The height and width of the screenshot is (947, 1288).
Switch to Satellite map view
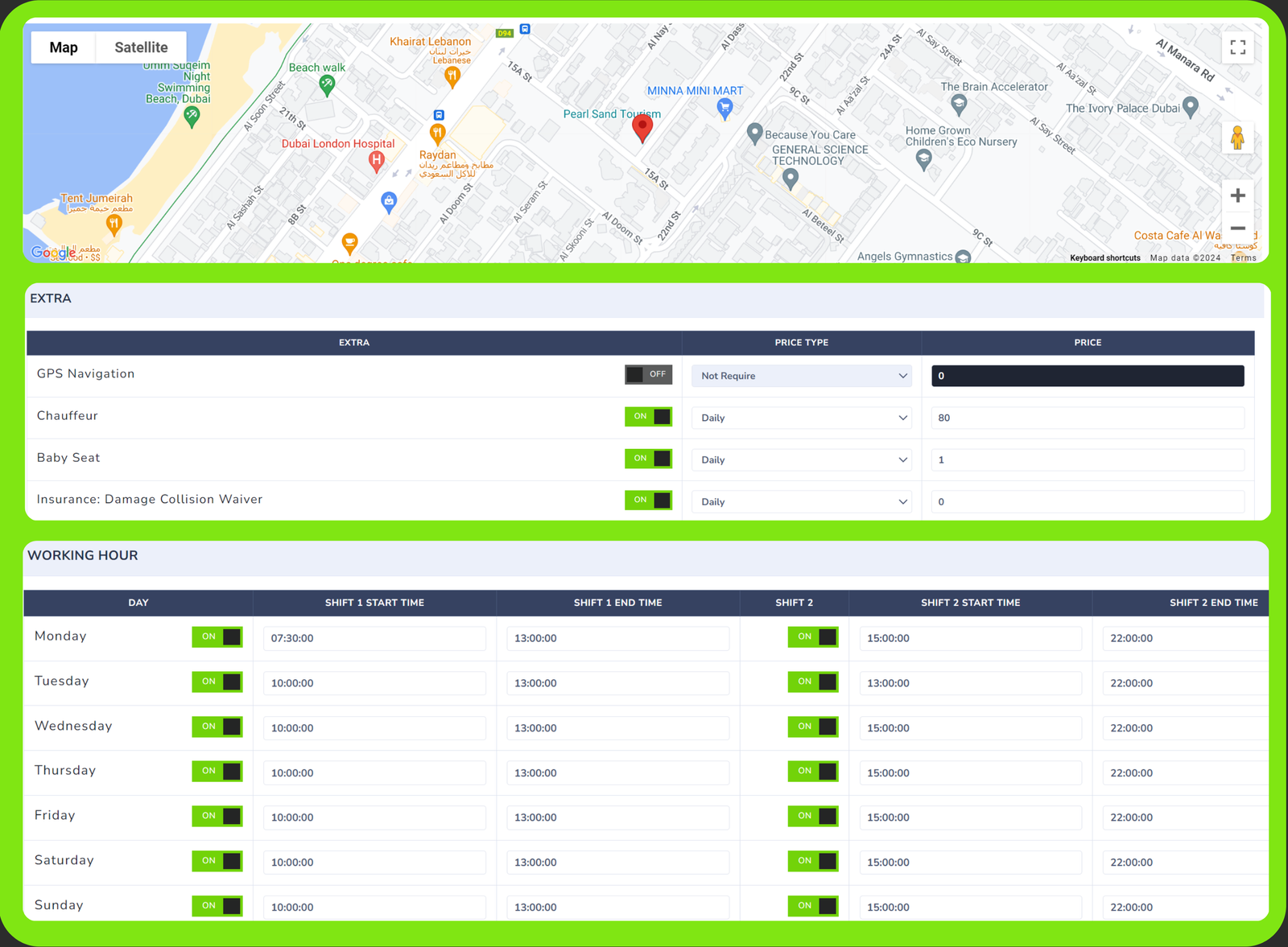[x=141, y=47]
